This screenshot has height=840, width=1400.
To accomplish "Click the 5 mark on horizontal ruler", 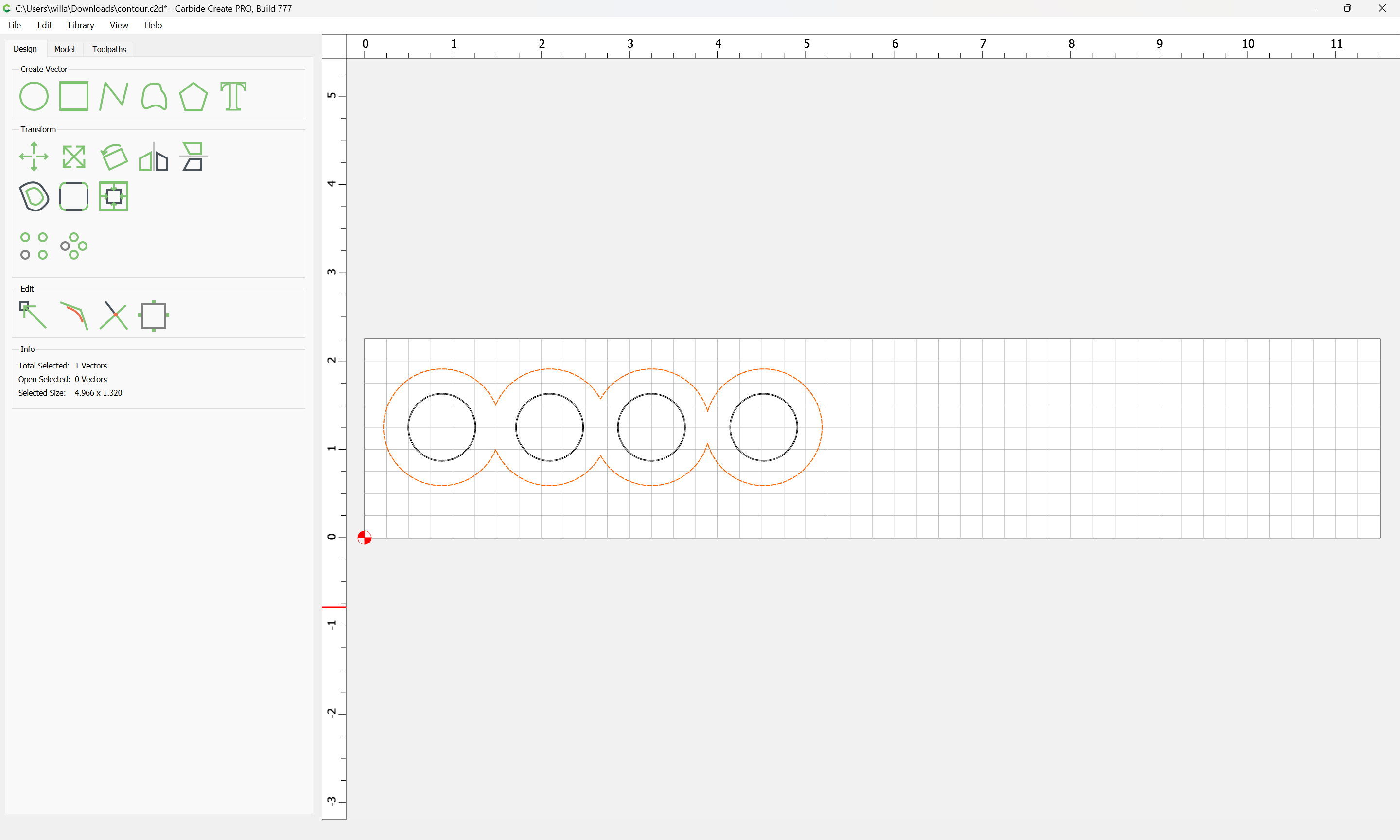I will (x=806, y=44).
